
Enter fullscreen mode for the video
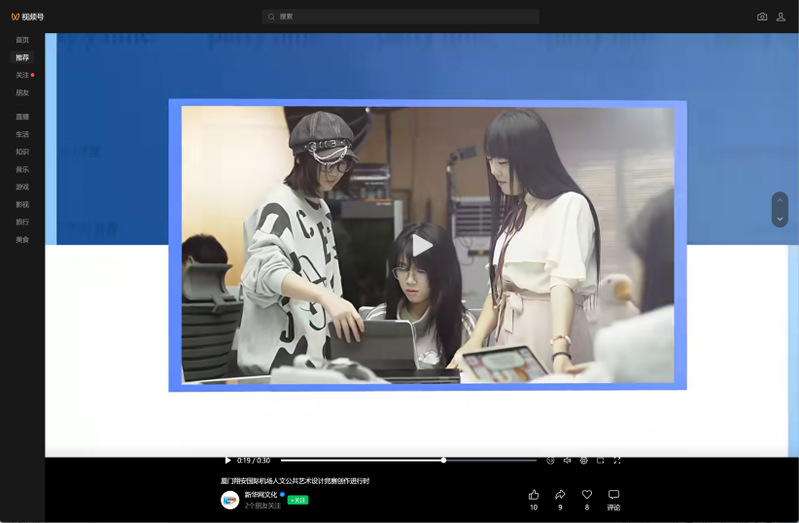coord(617,461)
